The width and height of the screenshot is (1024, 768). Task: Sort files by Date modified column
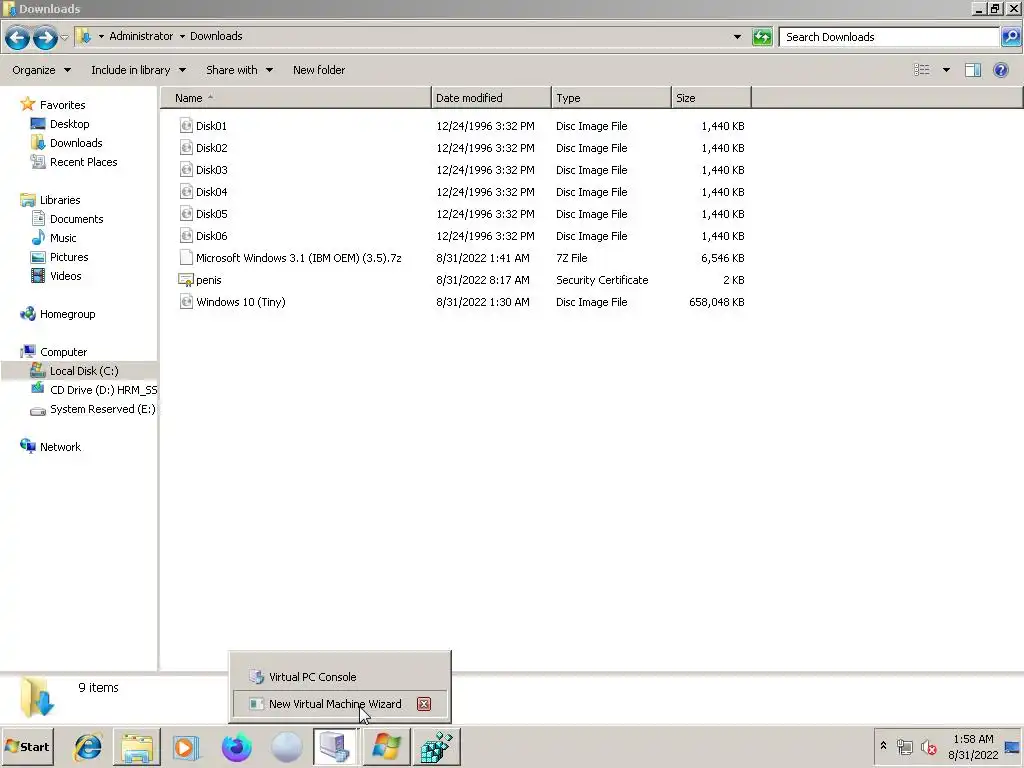click(491, 98)
